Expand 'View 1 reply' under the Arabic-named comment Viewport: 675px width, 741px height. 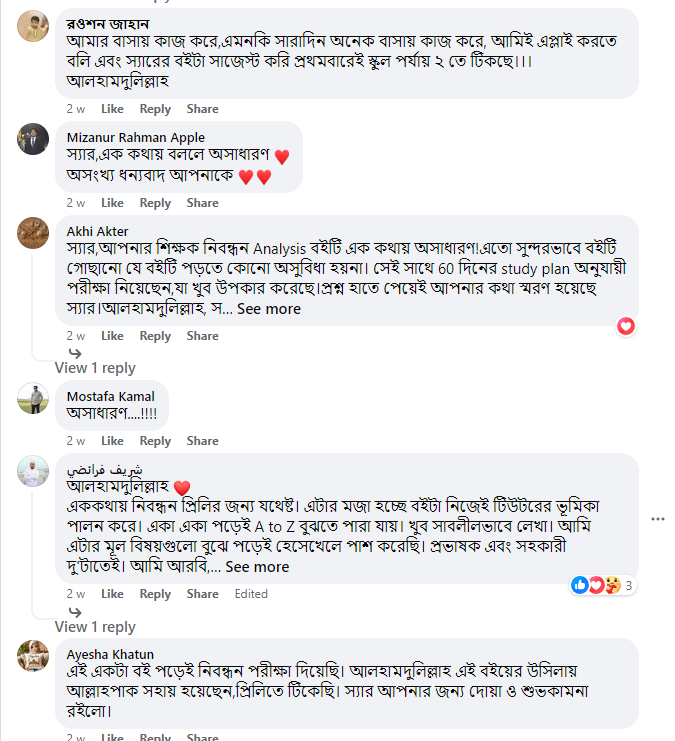point(95,626)
